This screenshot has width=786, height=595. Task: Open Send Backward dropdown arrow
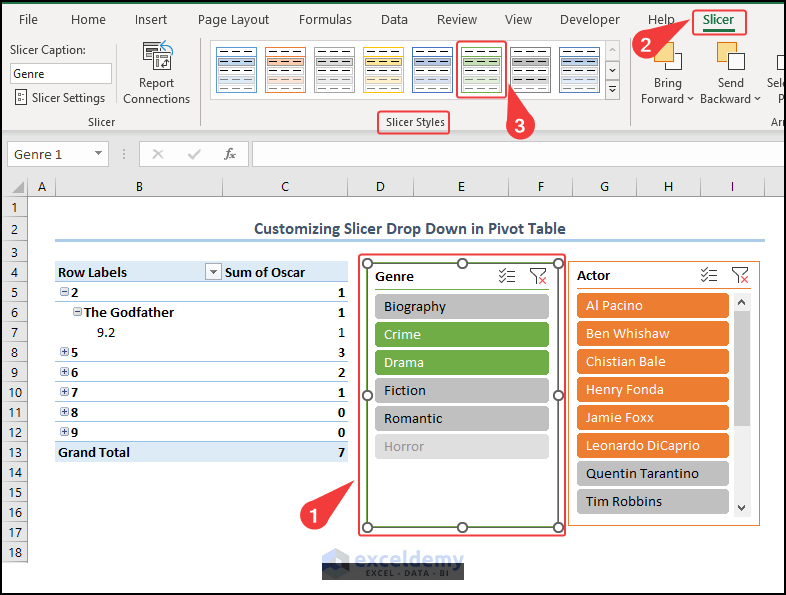coord(757,99)
